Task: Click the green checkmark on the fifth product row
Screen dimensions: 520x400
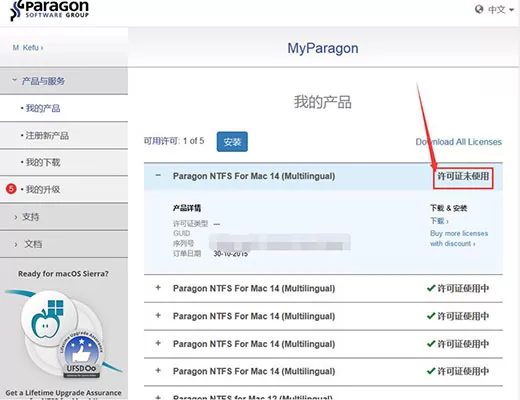Action: 431,371
